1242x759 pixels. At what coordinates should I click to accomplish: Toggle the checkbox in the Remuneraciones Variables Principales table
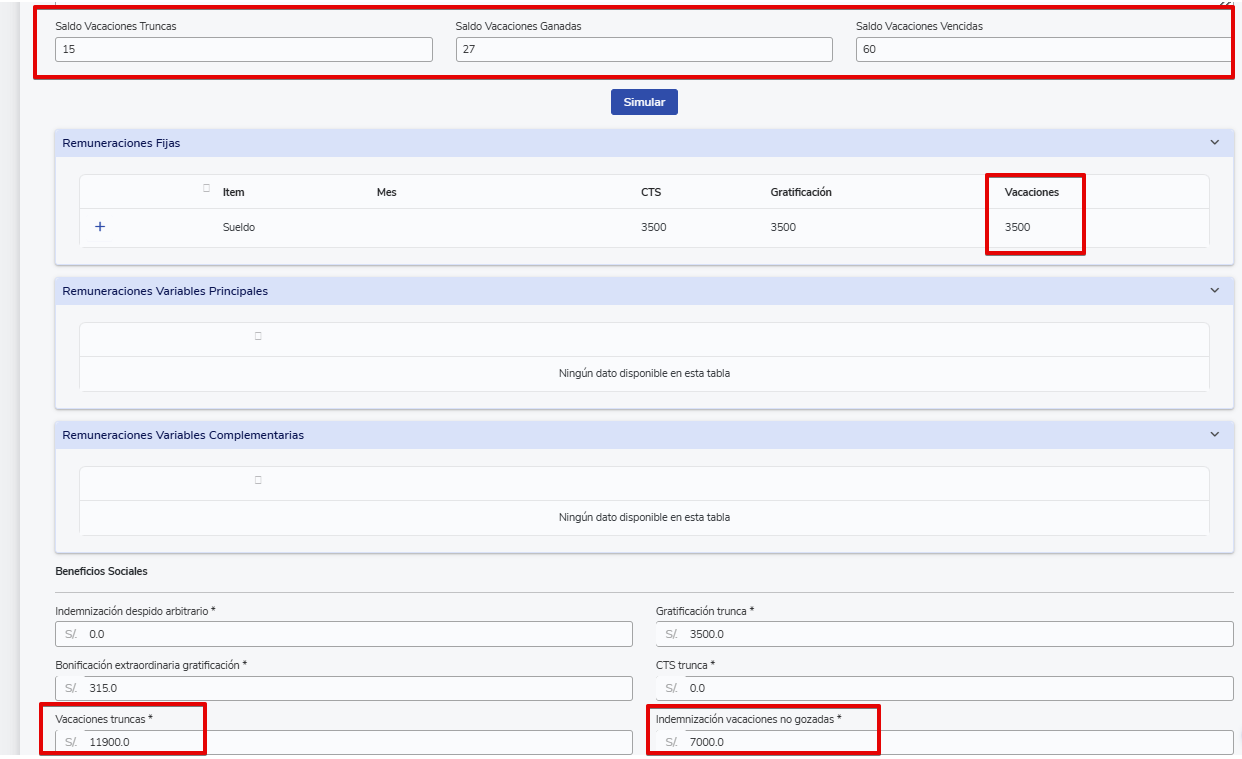point(258,336)
